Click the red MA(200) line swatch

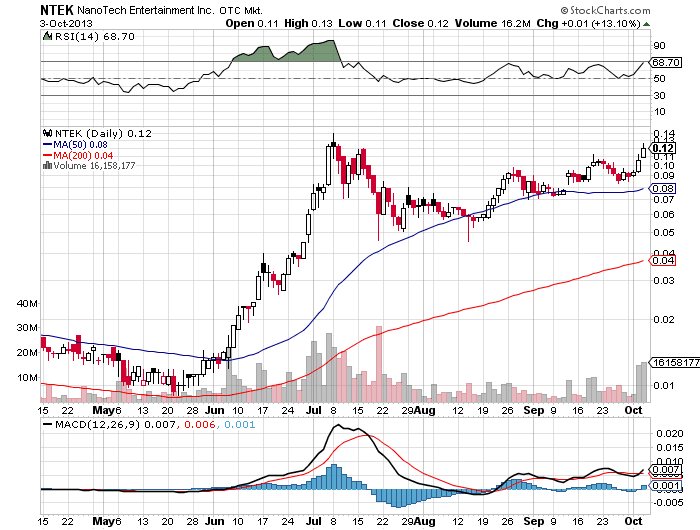(x=48, y=155)
